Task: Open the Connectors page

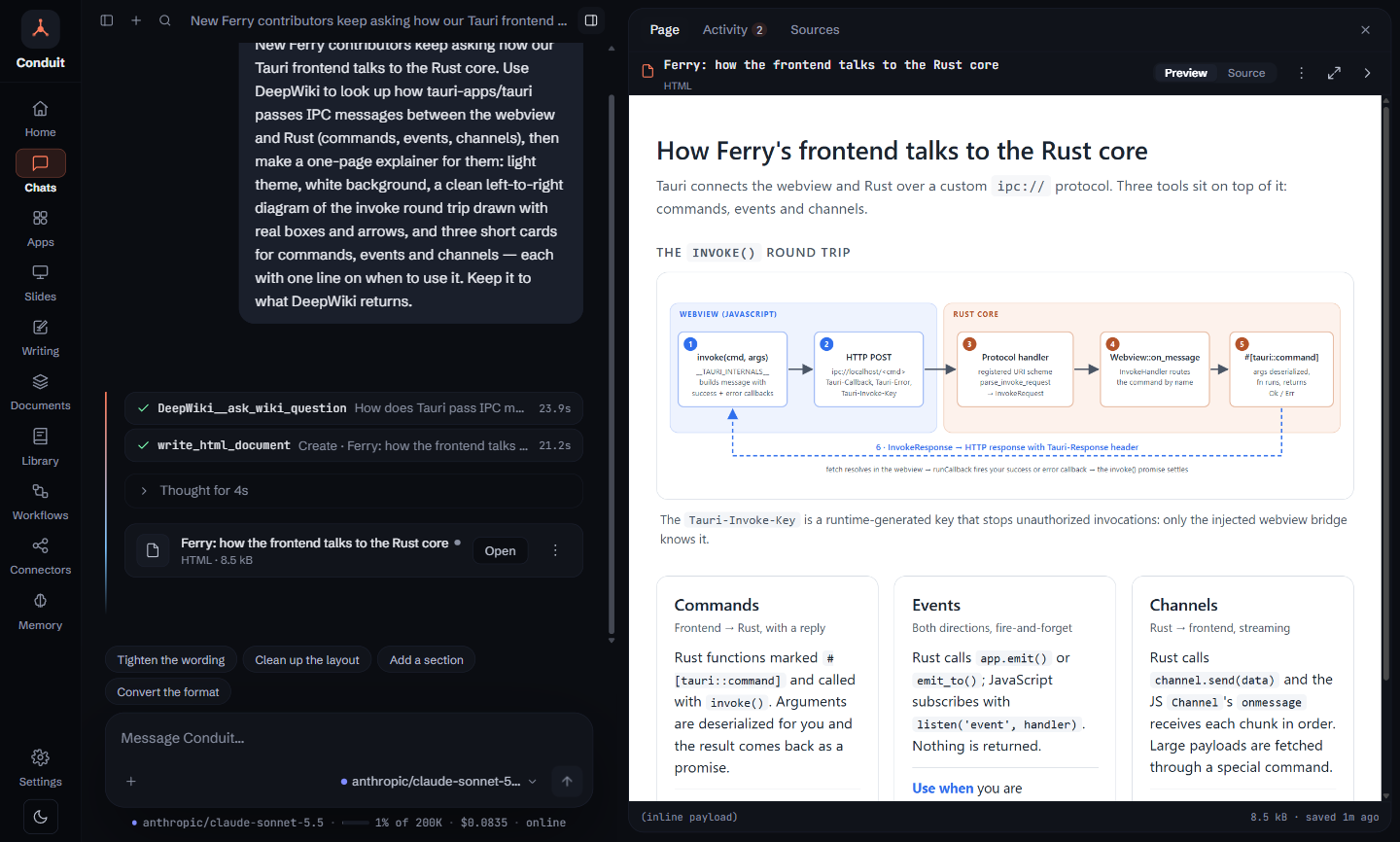Action: [x=40, y=556]
